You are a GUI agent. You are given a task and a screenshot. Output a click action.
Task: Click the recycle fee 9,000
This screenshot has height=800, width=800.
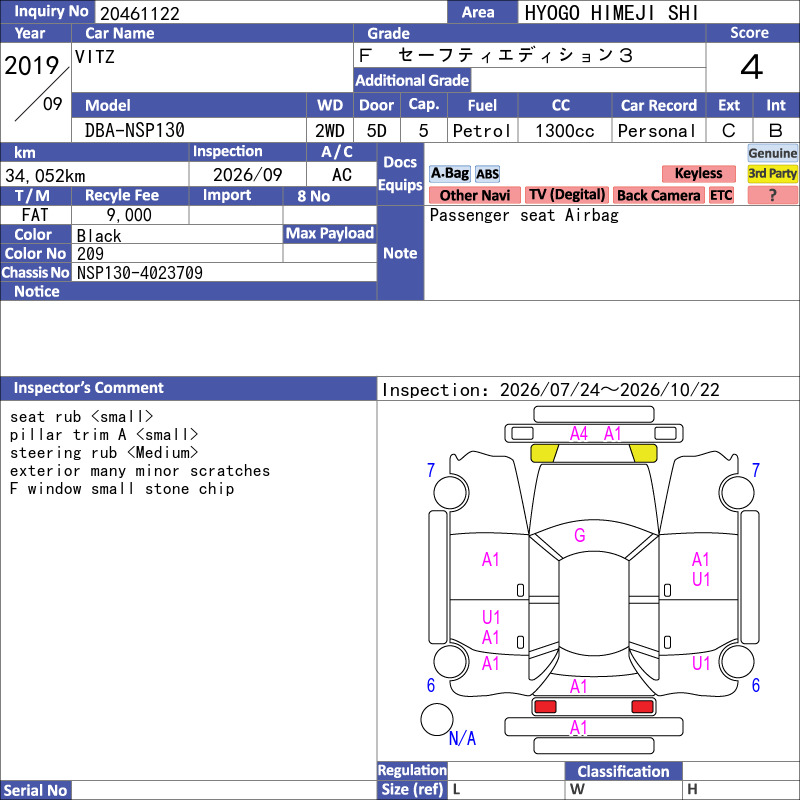pos(129,215)
